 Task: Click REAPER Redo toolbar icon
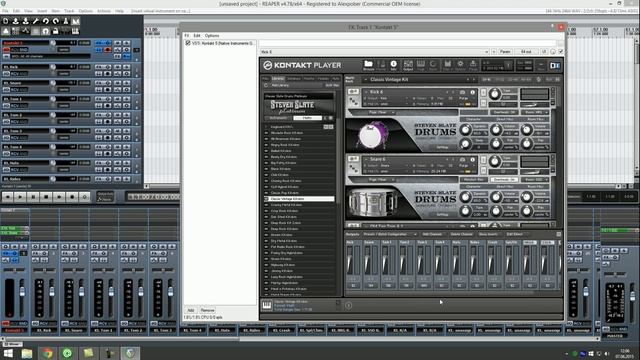(x=56, y=21)
